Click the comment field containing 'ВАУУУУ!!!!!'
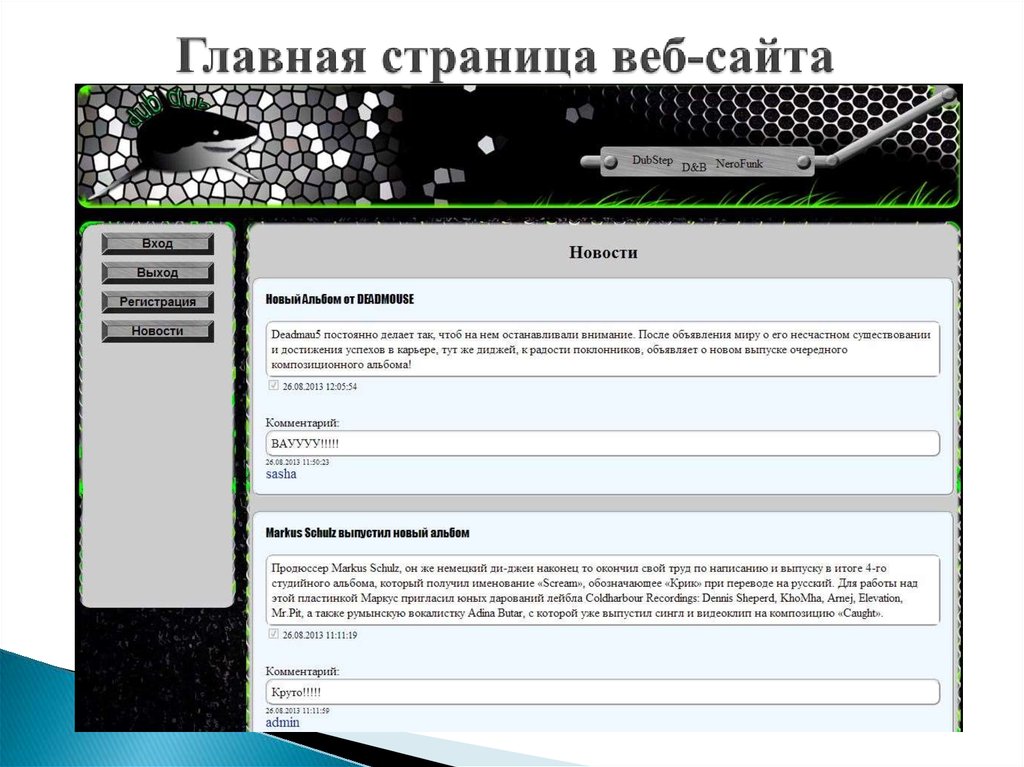 tap(600, 442)
